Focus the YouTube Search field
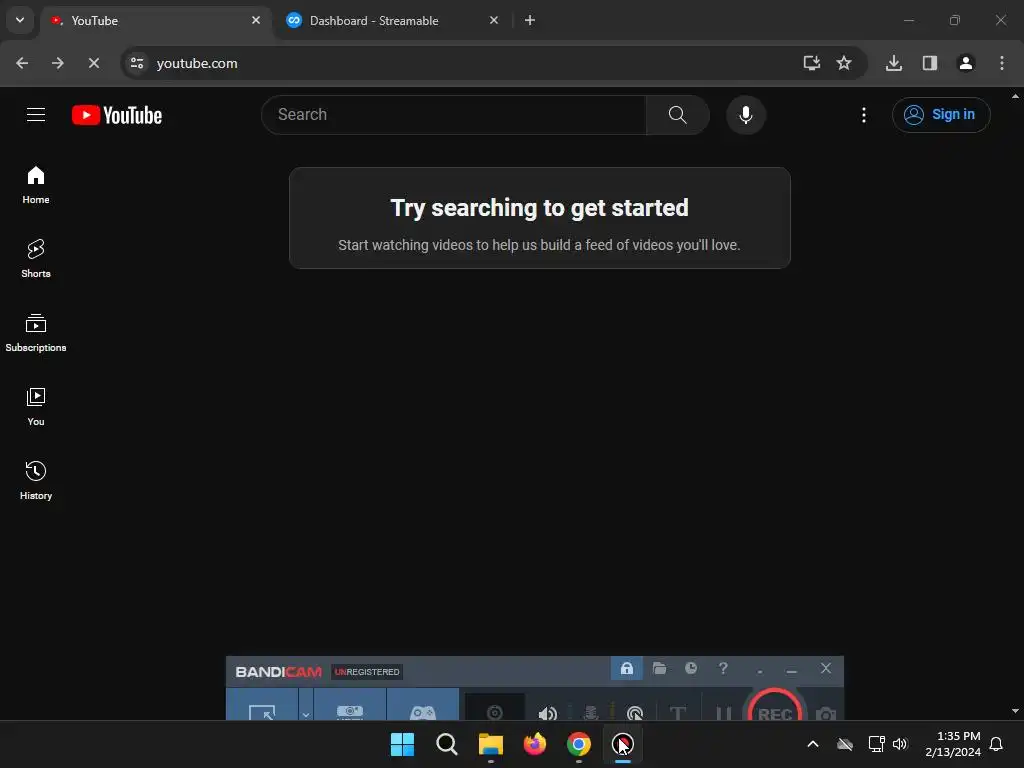1024x768 pixels. click(454, 115)
